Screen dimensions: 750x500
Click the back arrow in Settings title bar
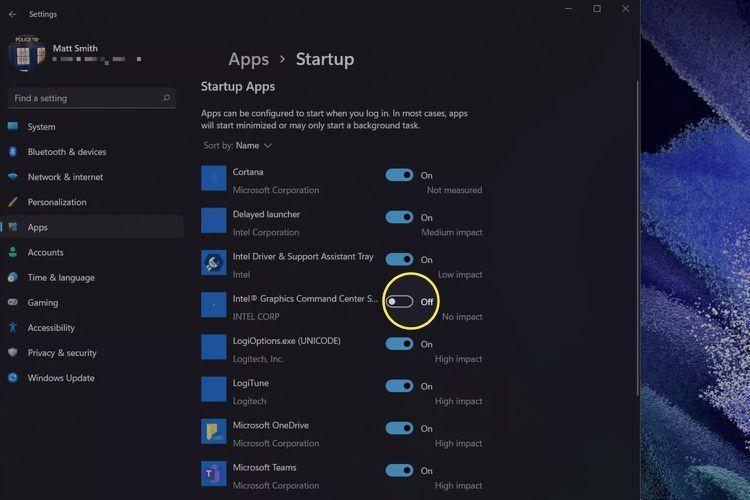12,14
